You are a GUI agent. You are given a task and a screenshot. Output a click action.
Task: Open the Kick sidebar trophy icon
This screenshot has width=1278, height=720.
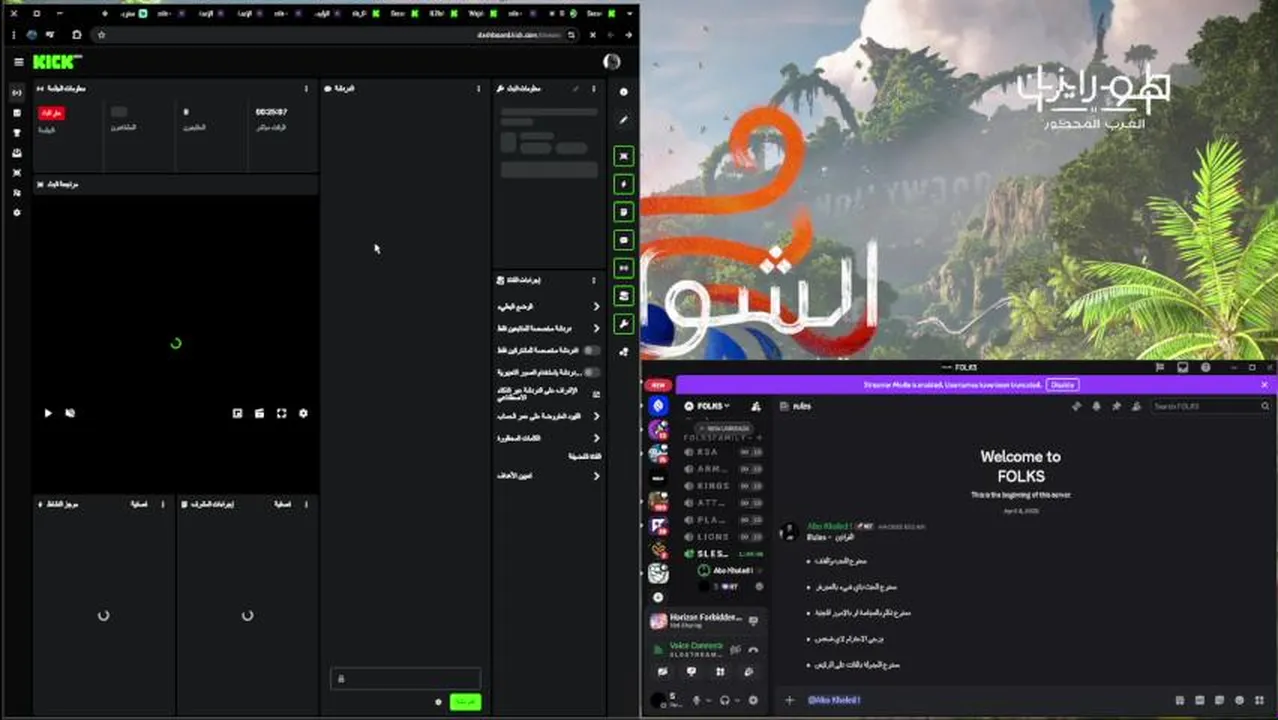pyautogui.click(x=17, y=133)
